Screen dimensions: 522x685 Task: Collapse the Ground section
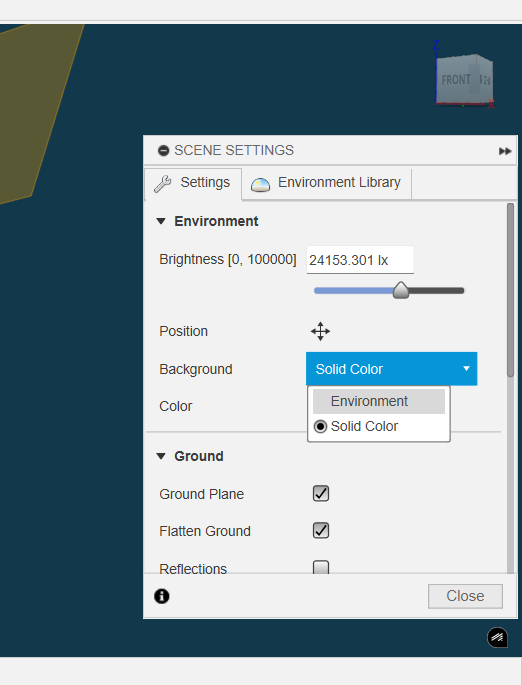point(161,457)
